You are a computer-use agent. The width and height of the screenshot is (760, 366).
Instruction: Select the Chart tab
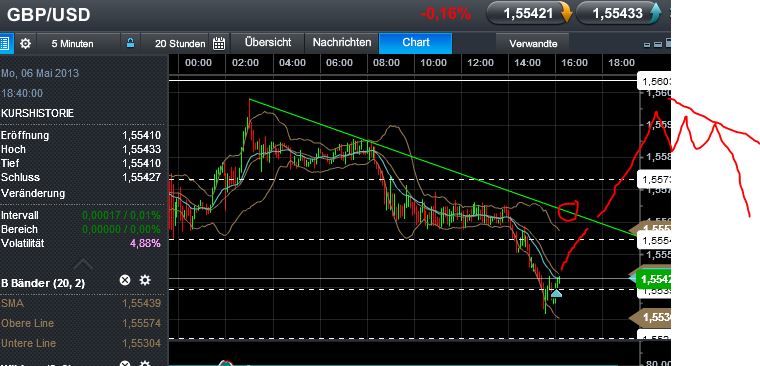point(416,43)
